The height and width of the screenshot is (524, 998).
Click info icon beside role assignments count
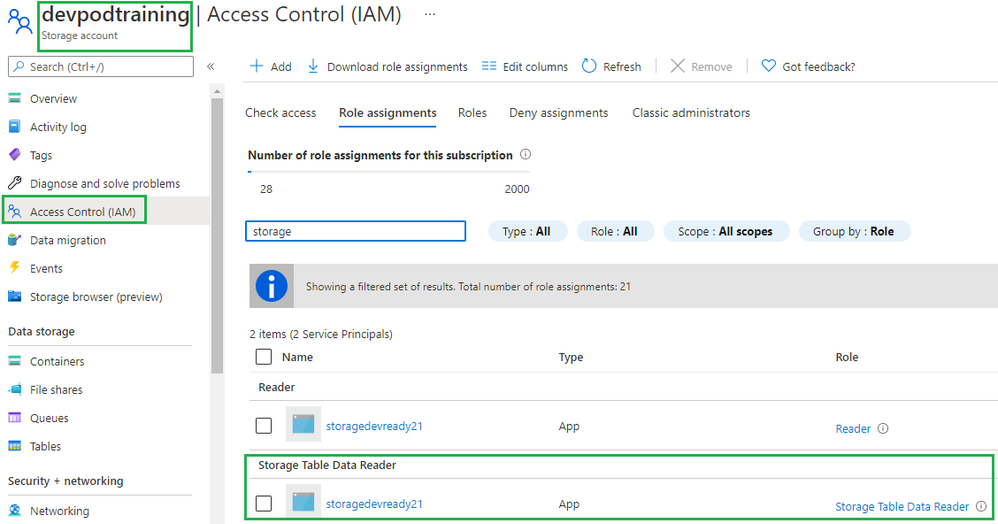tap(526, 155)
